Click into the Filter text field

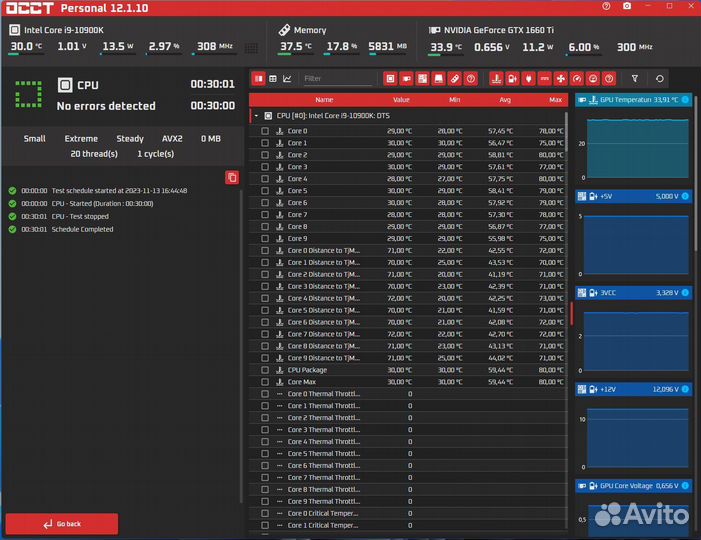(336, 78)
